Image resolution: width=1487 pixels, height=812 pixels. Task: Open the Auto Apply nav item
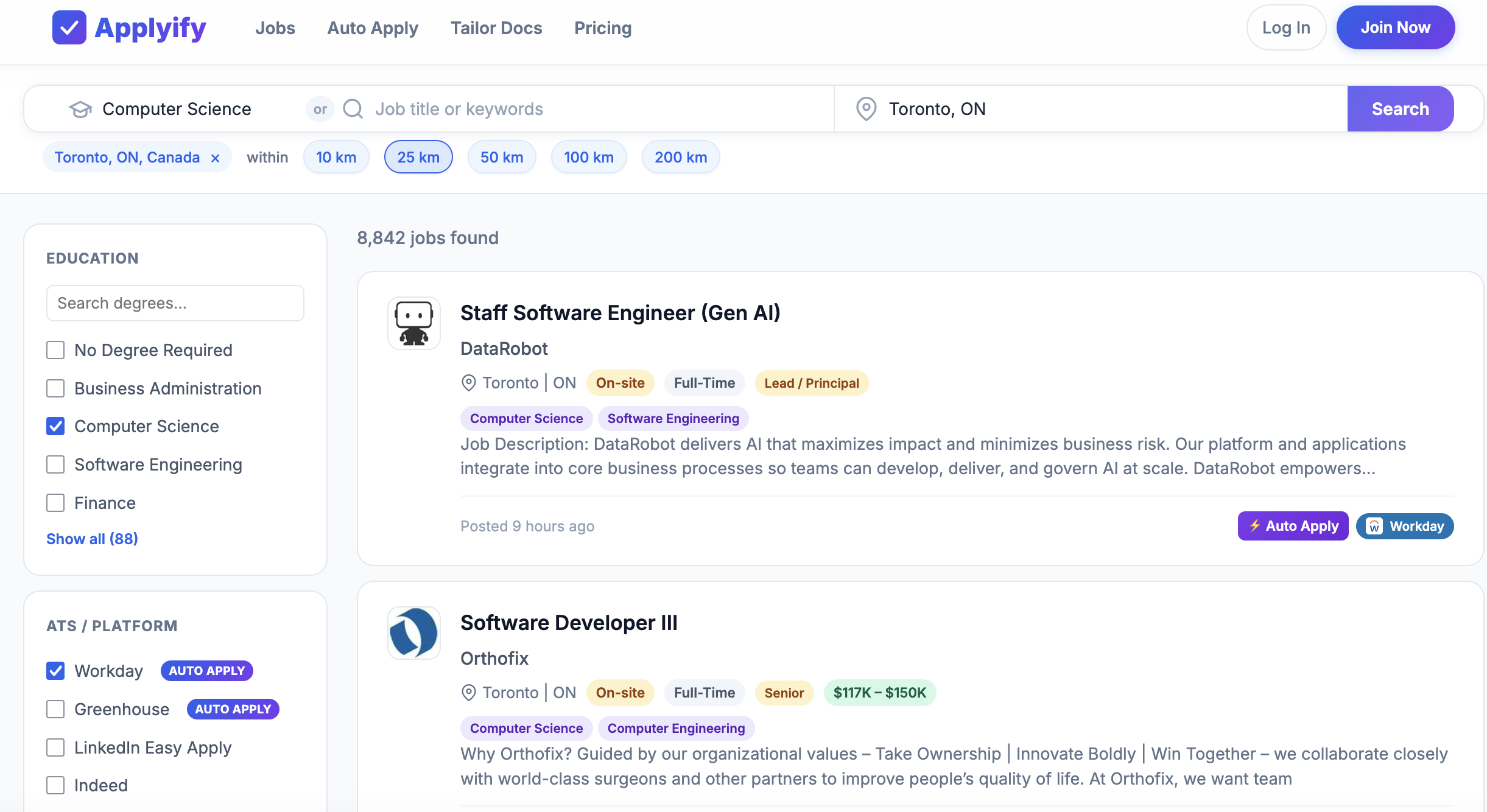point(373,28)
